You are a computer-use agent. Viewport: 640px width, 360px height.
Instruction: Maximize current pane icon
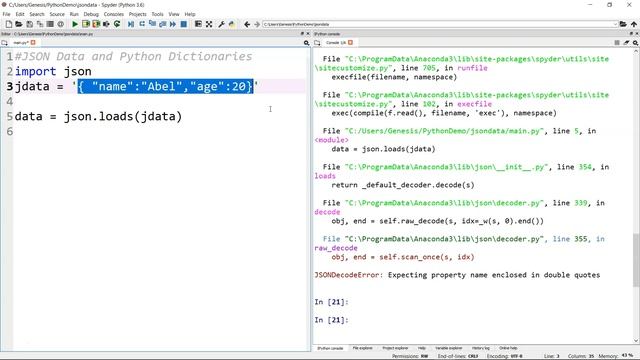(198, 24)
